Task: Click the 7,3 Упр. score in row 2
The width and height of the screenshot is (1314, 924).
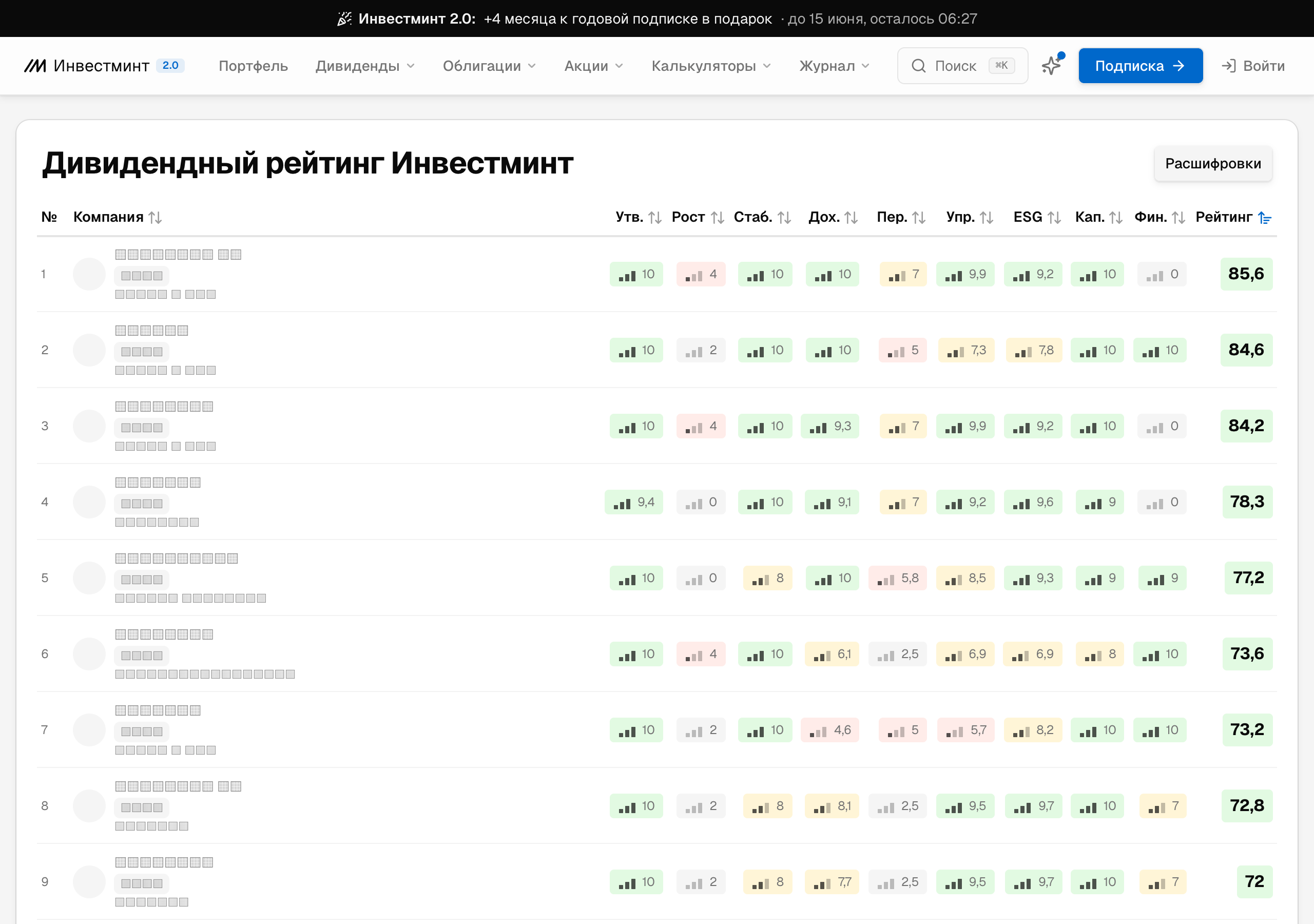Action: pos(966,351)
